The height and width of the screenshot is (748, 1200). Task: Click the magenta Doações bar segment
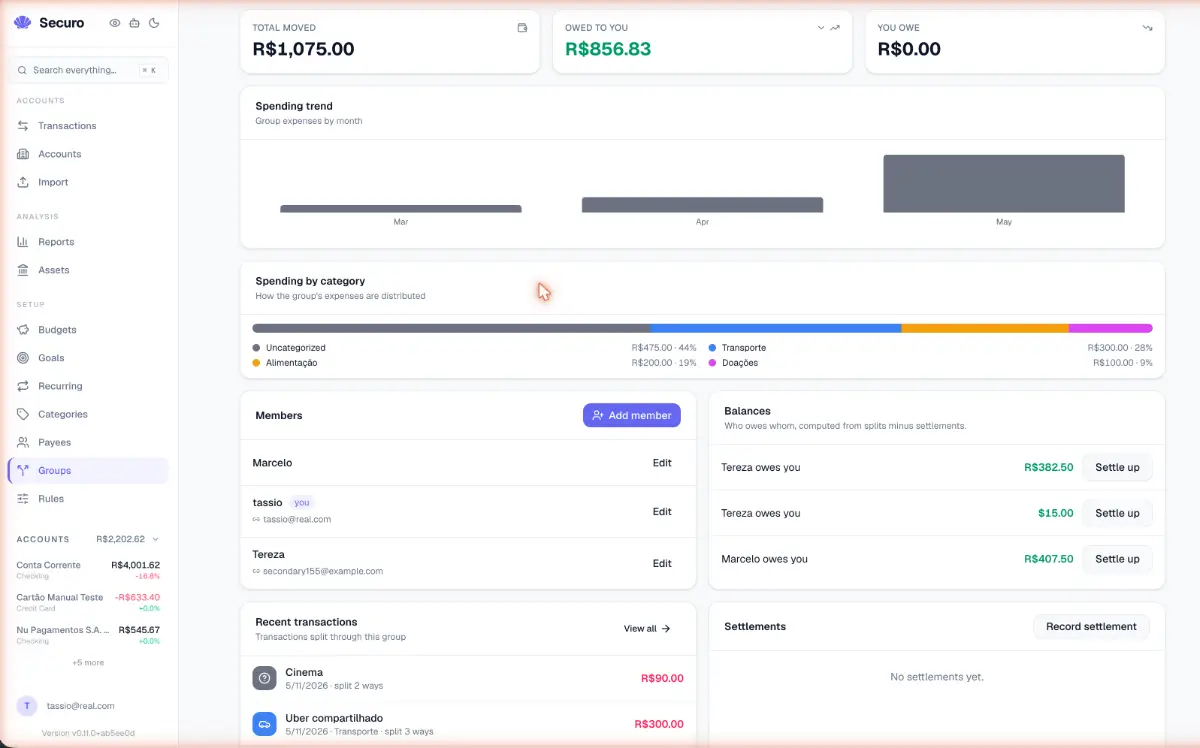(x=1111, y=328)
